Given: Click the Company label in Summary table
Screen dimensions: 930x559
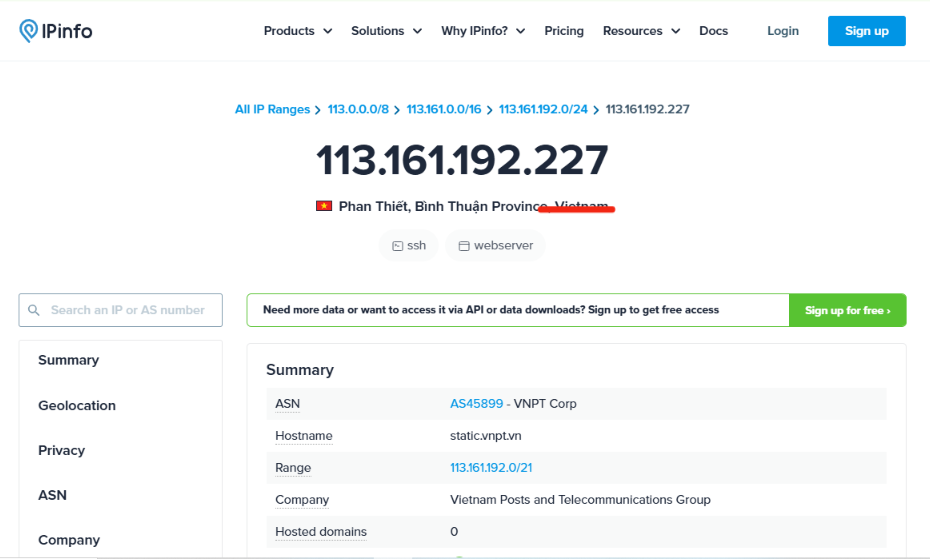Looking at the screenshot, I should 302,500.
